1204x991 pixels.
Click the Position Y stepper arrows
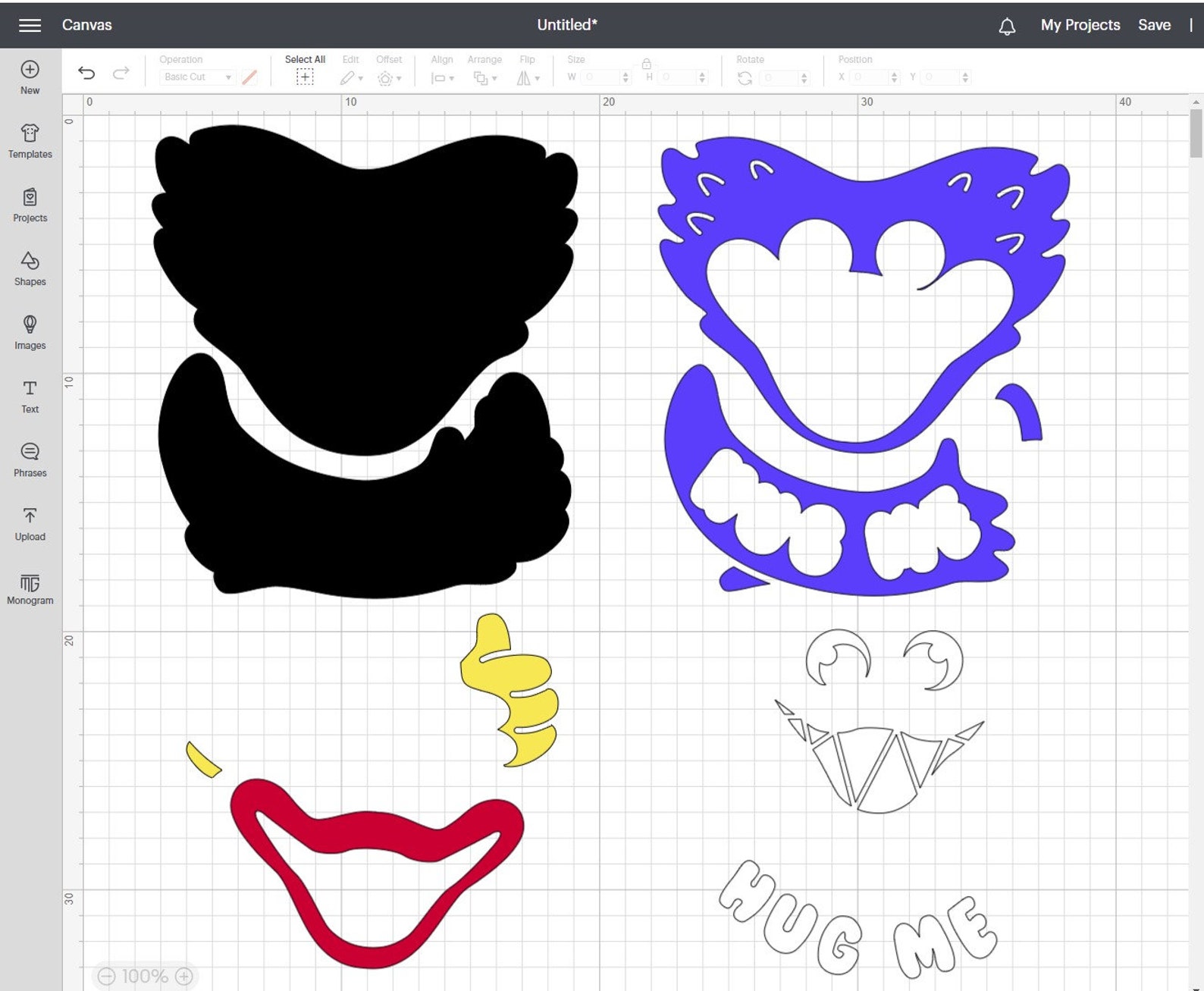(965, 77)
